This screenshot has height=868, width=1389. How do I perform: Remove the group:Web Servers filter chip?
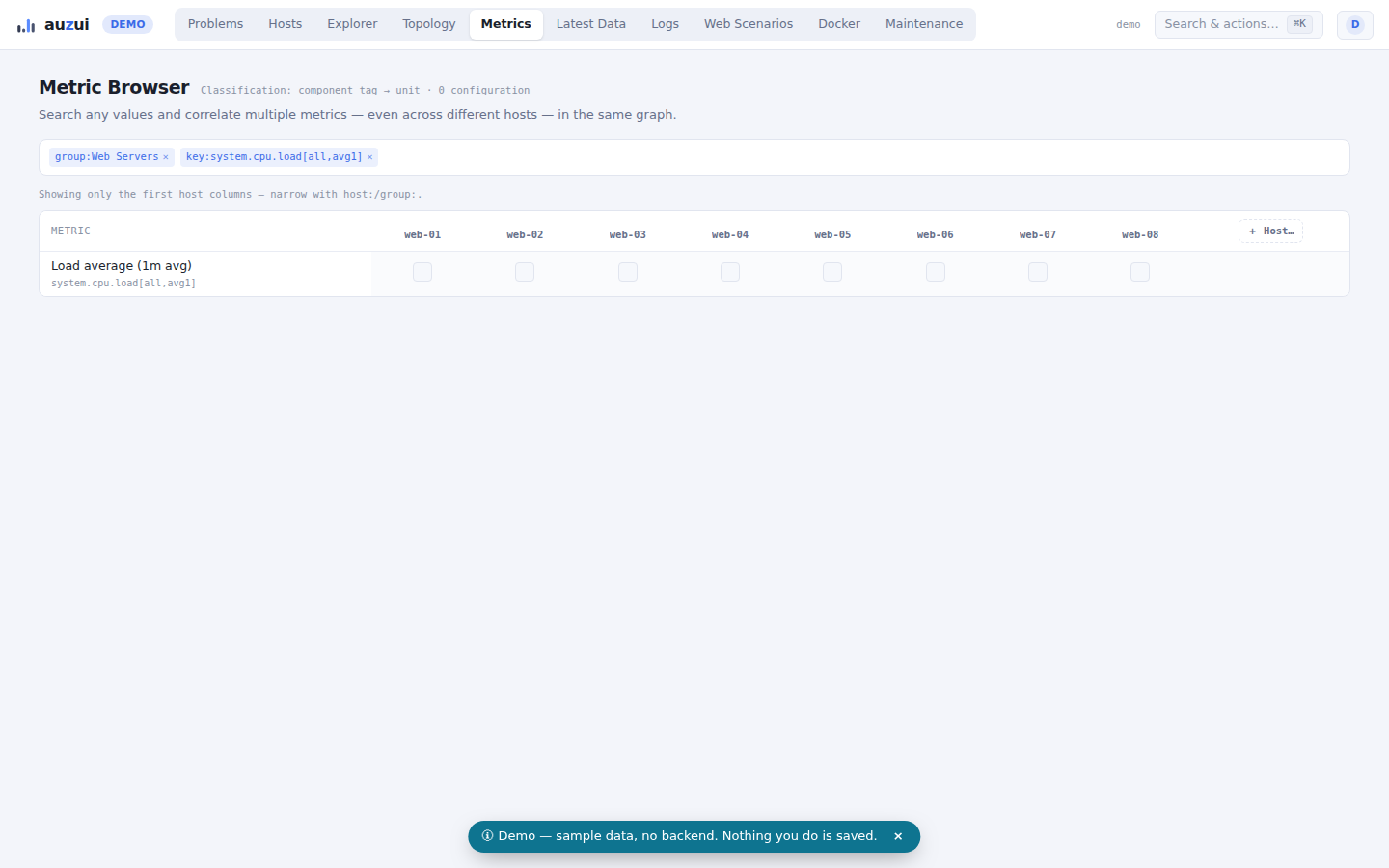tap(166, 157)
